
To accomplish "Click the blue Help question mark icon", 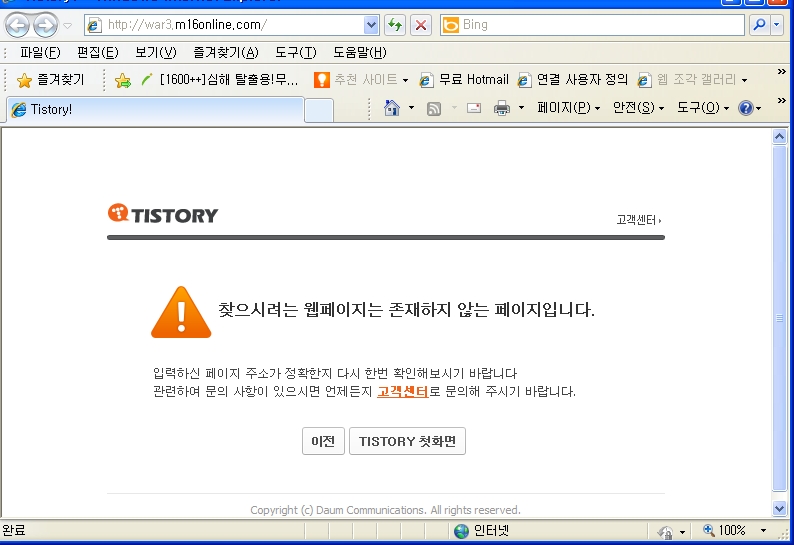I will [x=746, y=108].
